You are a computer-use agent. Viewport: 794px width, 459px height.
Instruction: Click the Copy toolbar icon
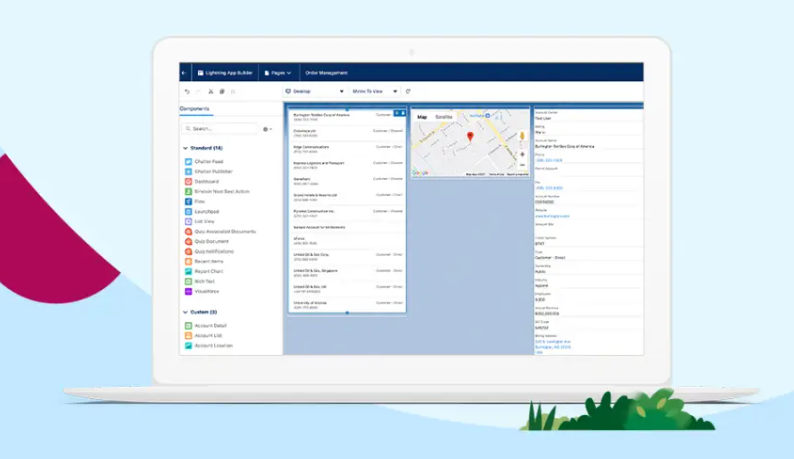222,92
